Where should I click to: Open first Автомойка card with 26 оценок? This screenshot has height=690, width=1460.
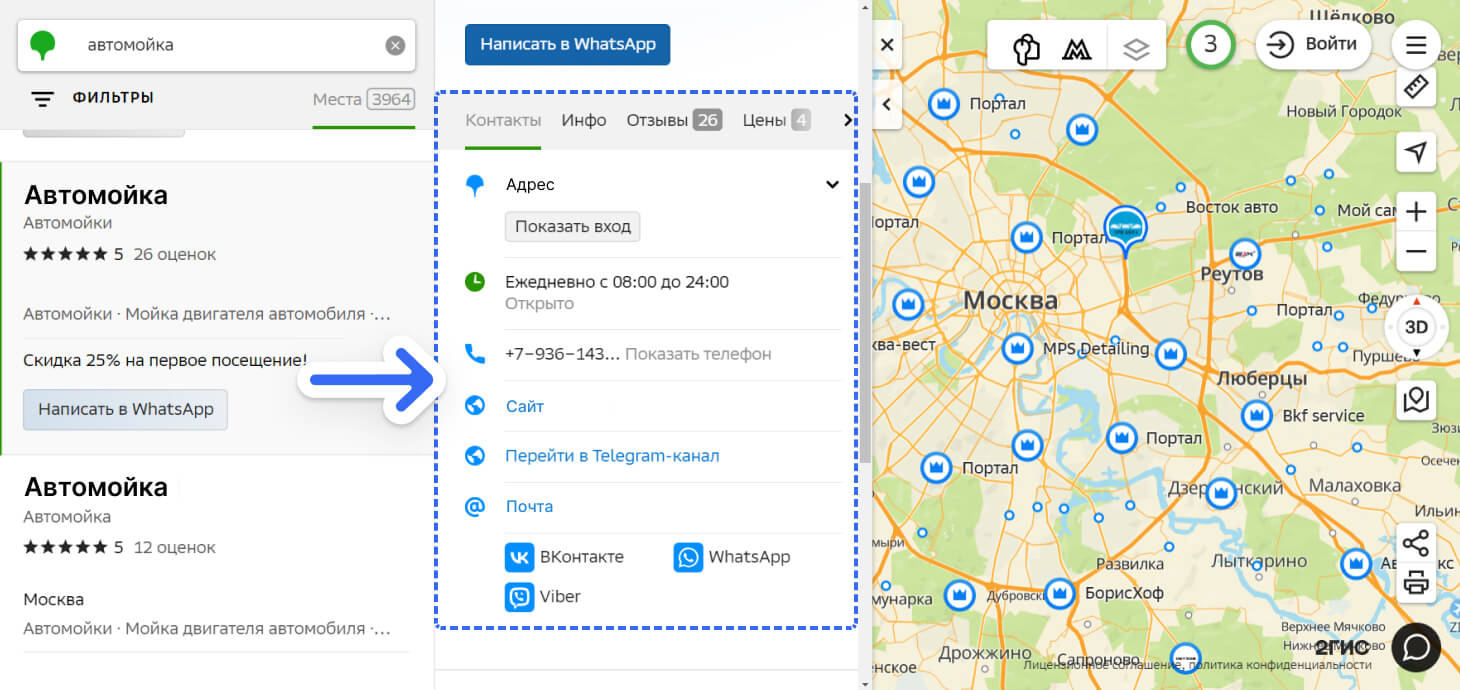(x=217, y=308)
